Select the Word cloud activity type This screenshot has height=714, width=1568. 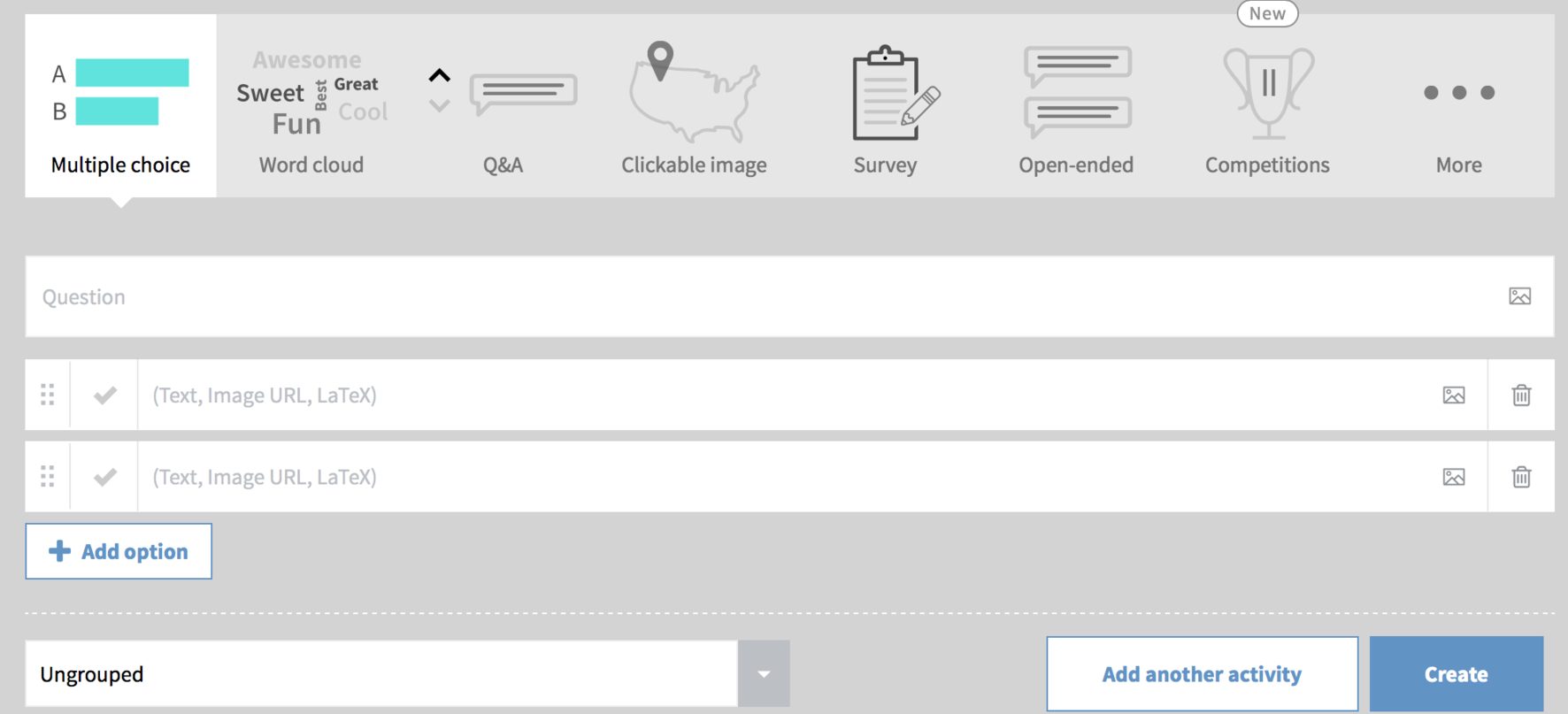tap(311, 106)
